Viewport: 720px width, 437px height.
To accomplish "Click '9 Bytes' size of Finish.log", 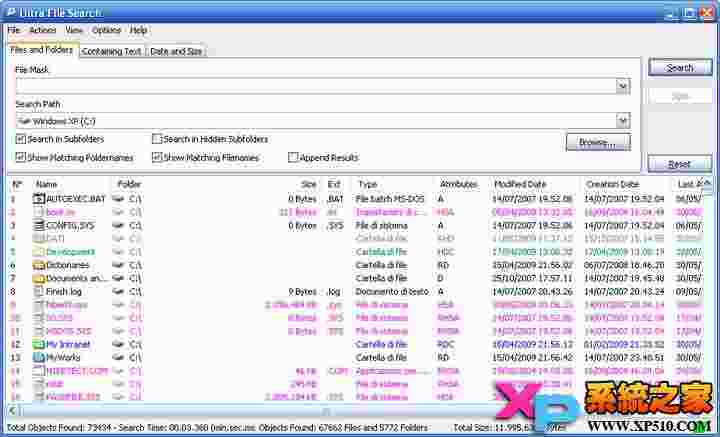I will (303, 291).
